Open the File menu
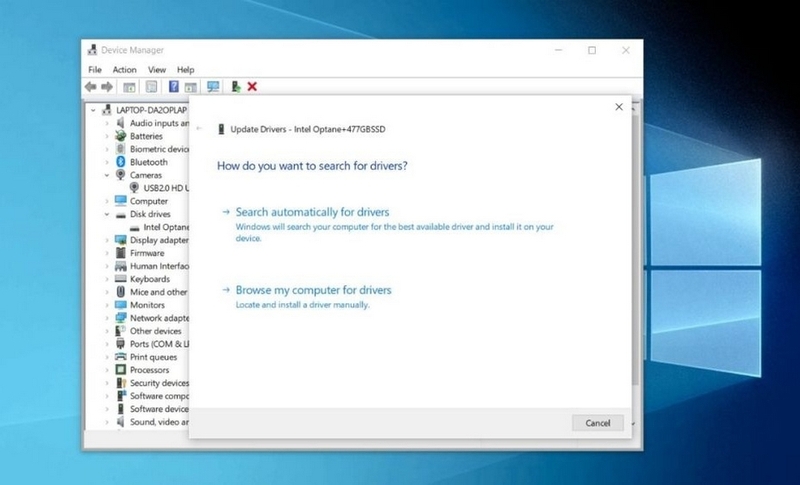This screenshot has height=485, width=800. (x=95, y=69)
